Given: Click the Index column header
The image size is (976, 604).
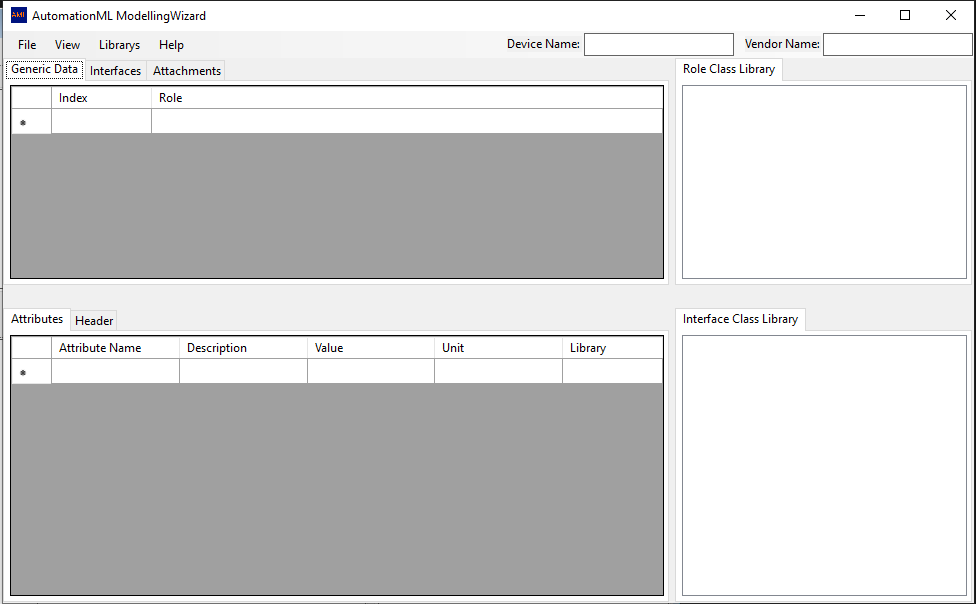Looking at the screenshot, I should (x=101, y=98).
